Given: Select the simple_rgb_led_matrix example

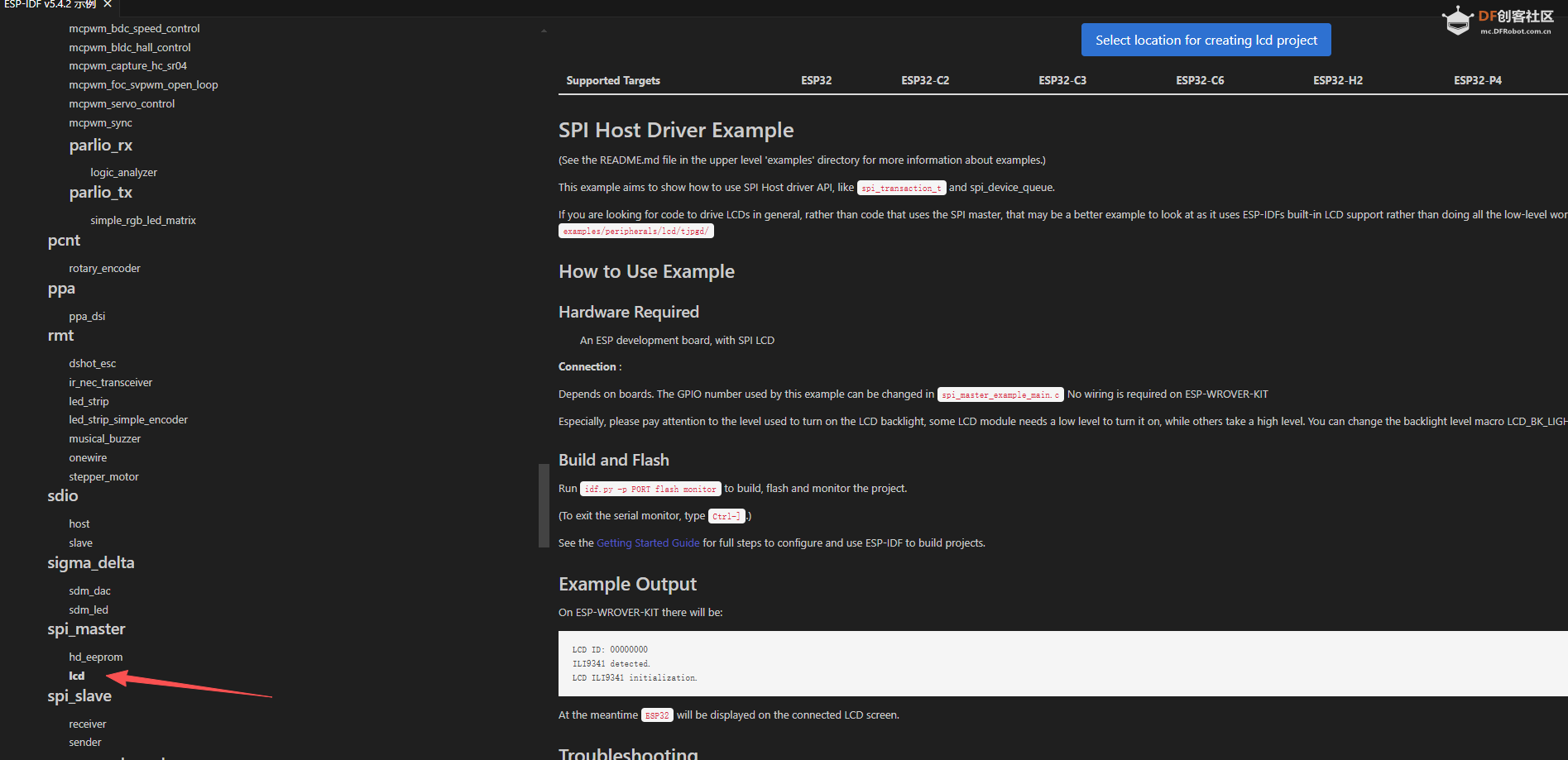Looking at the screenshot, I should tap(143, 221).
